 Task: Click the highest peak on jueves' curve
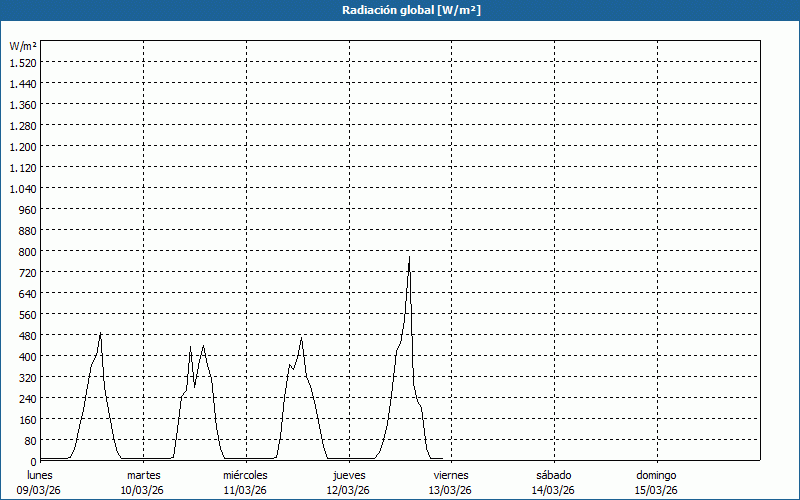409,258
